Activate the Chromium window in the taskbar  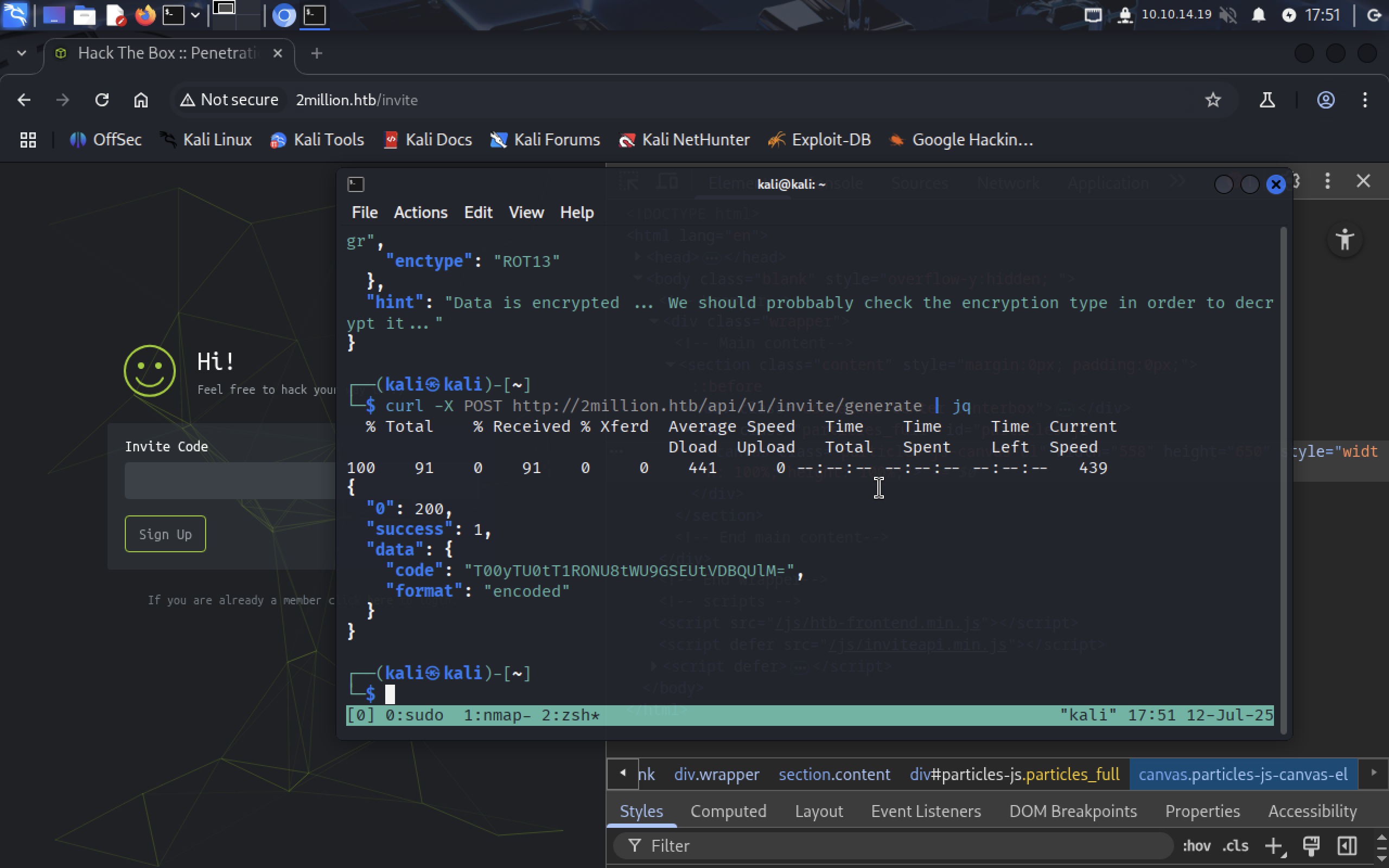[x=284, y=15]
